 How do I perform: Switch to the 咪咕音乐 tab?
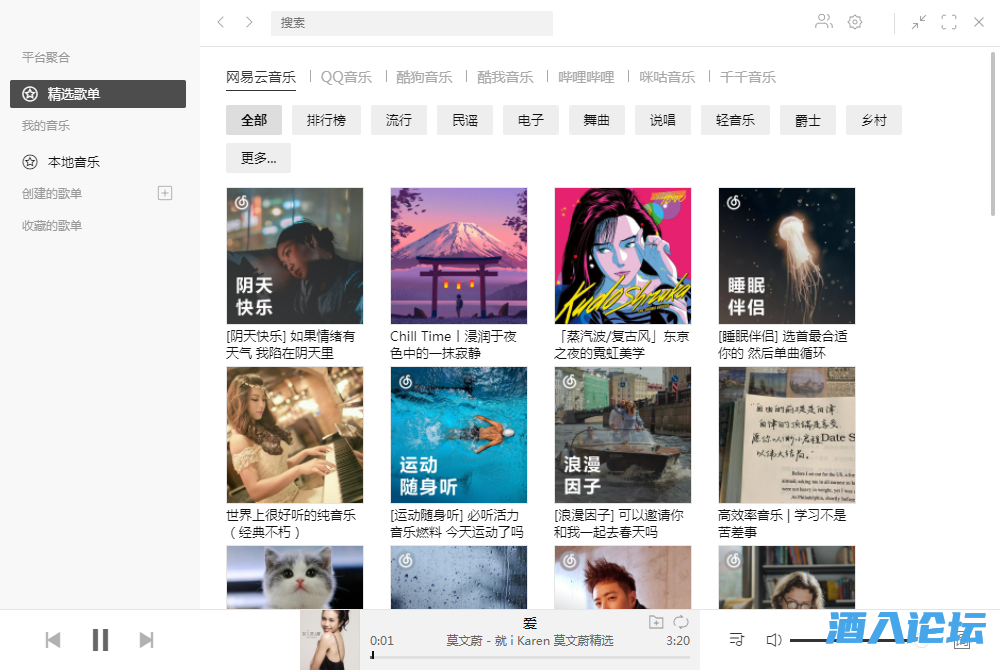pos(667,77)
